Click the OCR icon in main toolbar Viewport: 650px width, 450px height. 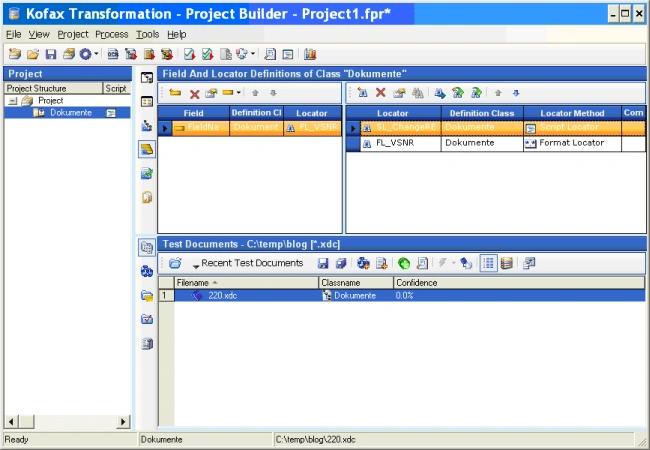(113, 54)
